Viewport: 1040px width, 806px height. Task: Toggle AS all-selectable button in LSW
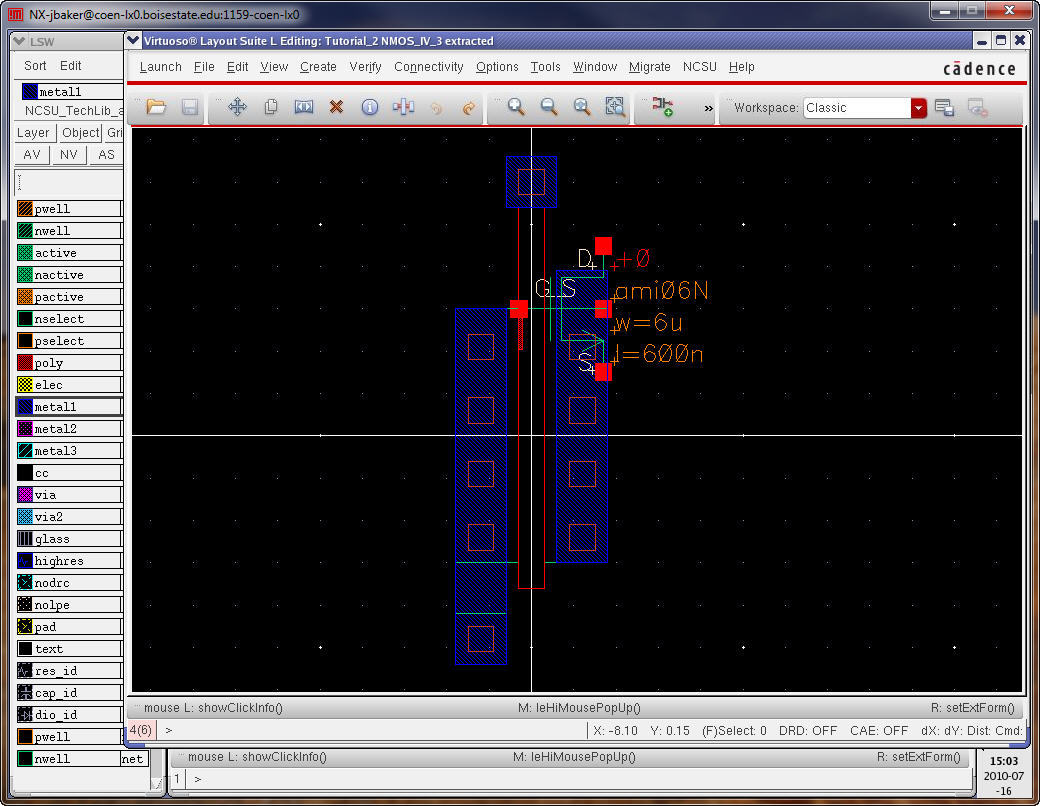105,155
